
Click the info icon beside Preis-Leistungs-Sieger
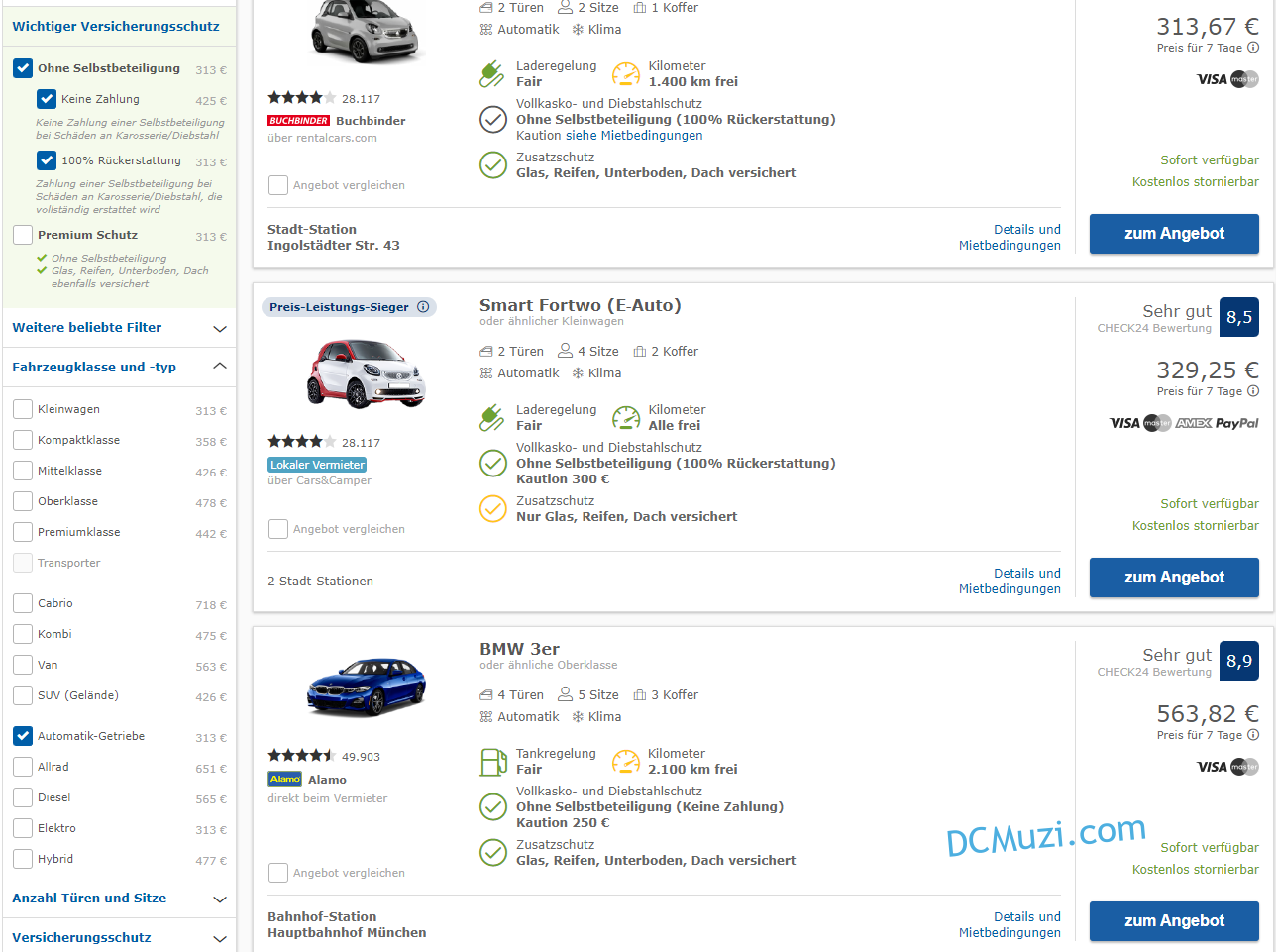point(423,307)
